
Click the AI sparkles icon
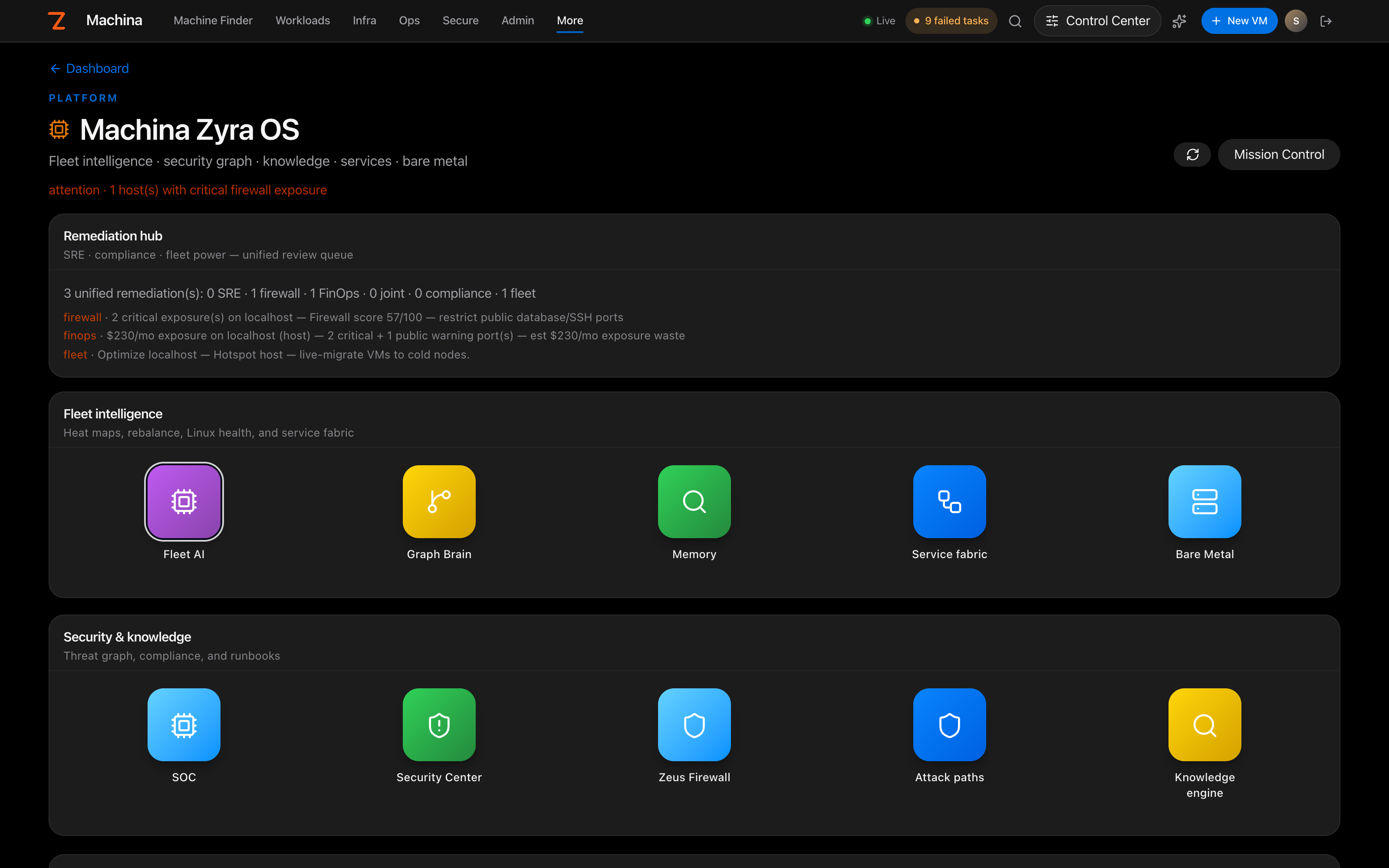tap(1179, 21)
